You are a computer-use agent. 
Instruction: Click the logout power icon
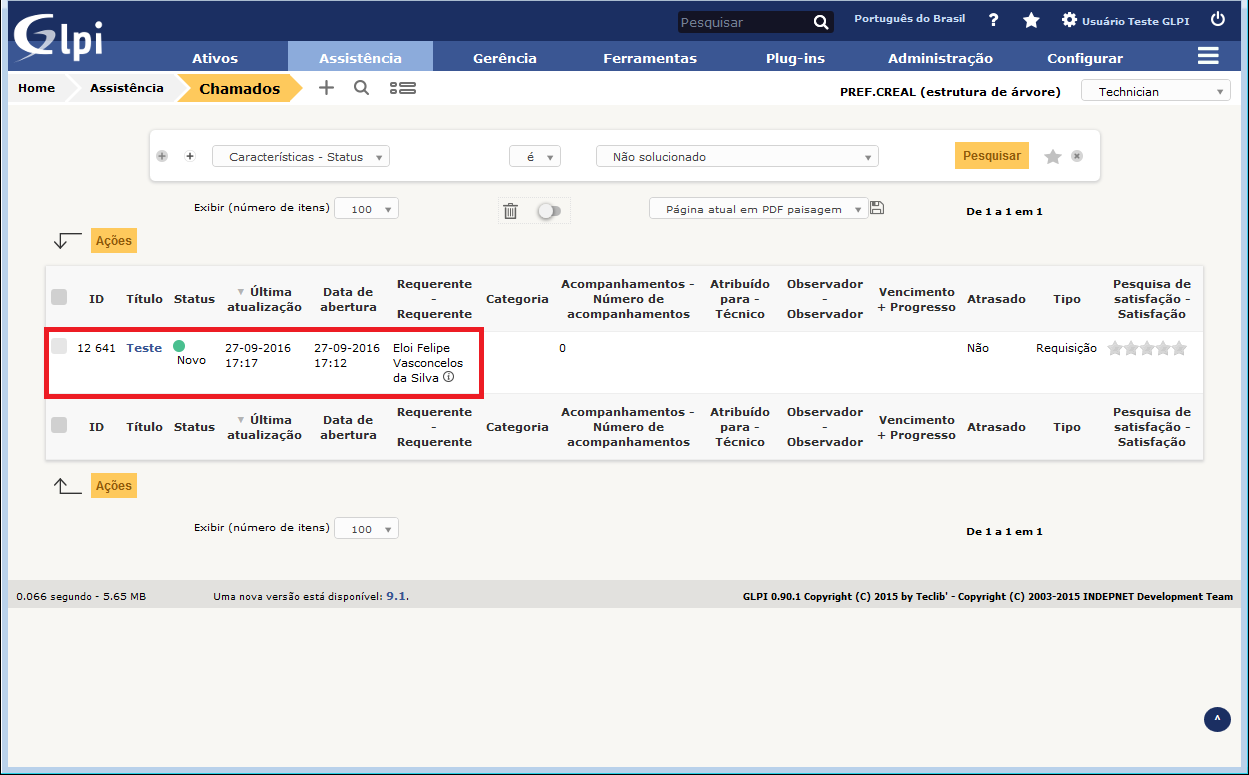click(1217, 19)
